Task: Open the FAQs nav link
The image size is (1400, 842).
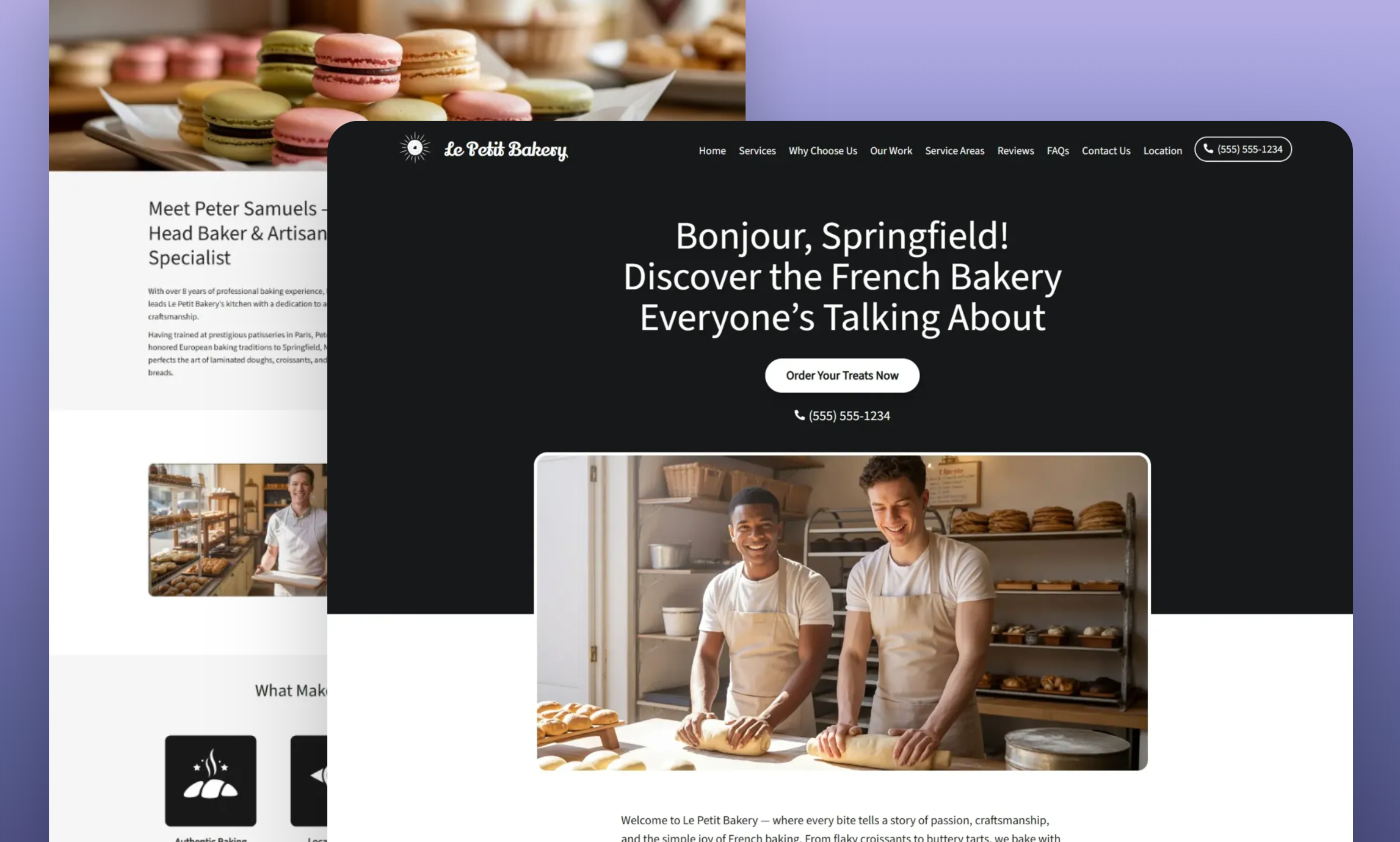Action: point(1057,150)
